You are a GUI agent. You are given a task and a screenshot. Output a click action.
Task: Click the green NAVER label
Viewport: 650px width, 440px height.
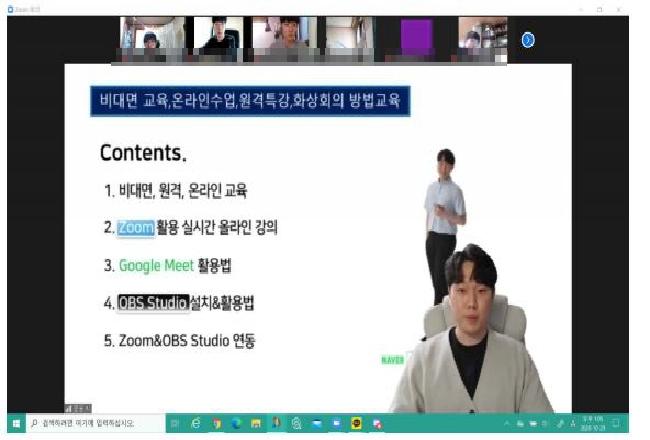tap(392, 360)
